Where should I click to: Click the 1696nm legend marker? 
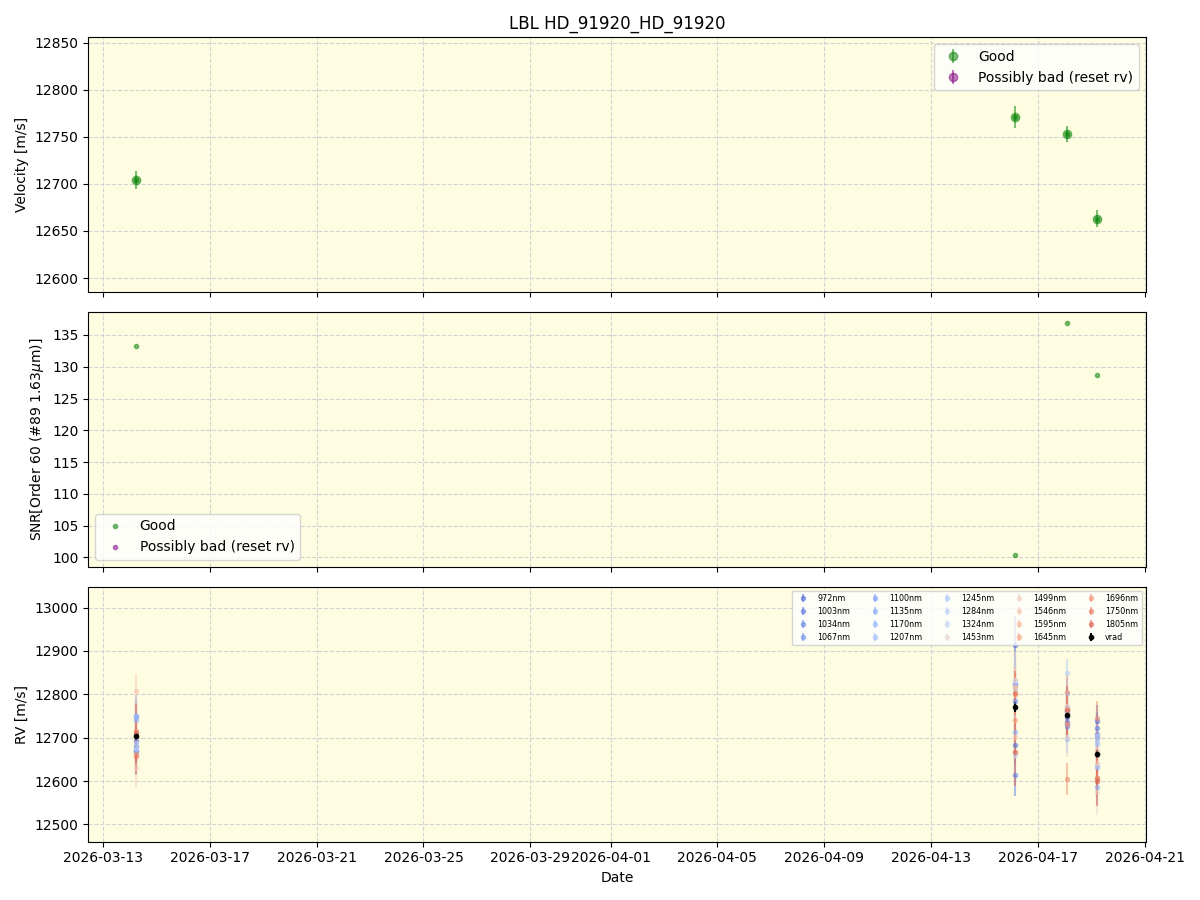click(x=1091, y=598)
